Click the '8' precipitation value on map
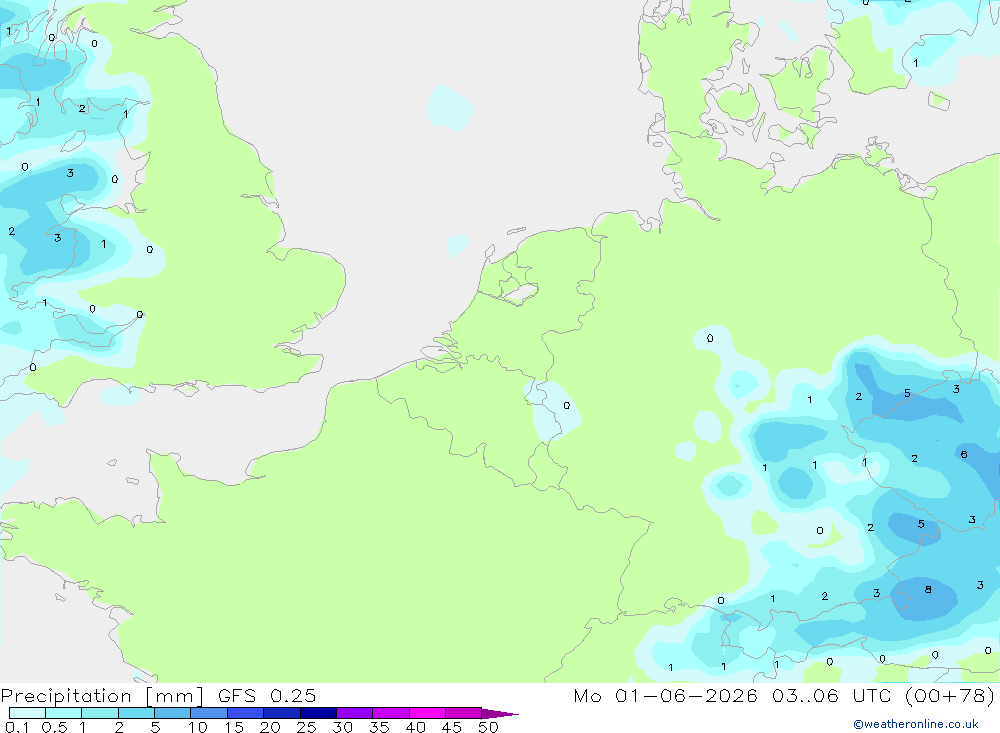The height and width of the screenshot is (733, 1000). (928, 589)
